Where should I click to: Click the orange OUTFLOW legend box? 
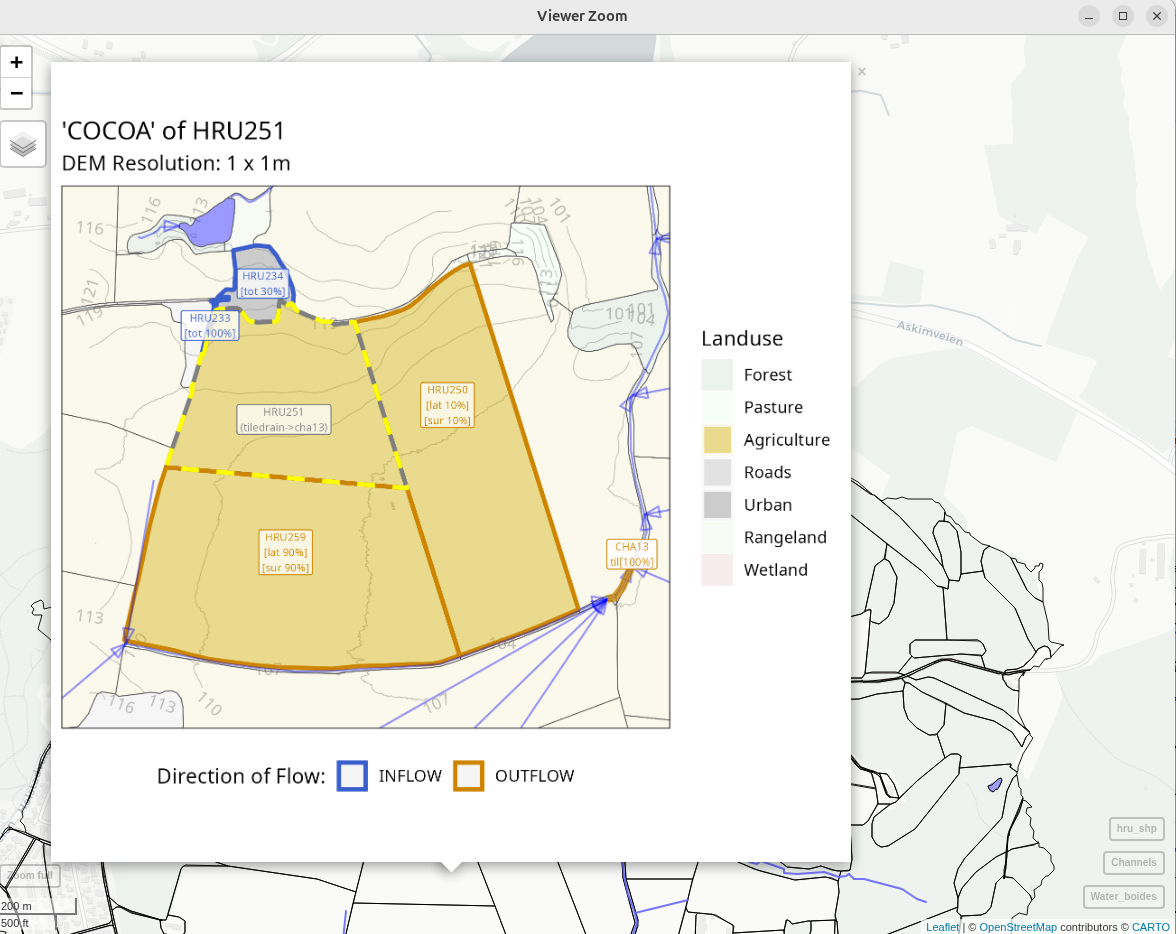[469, 776]
